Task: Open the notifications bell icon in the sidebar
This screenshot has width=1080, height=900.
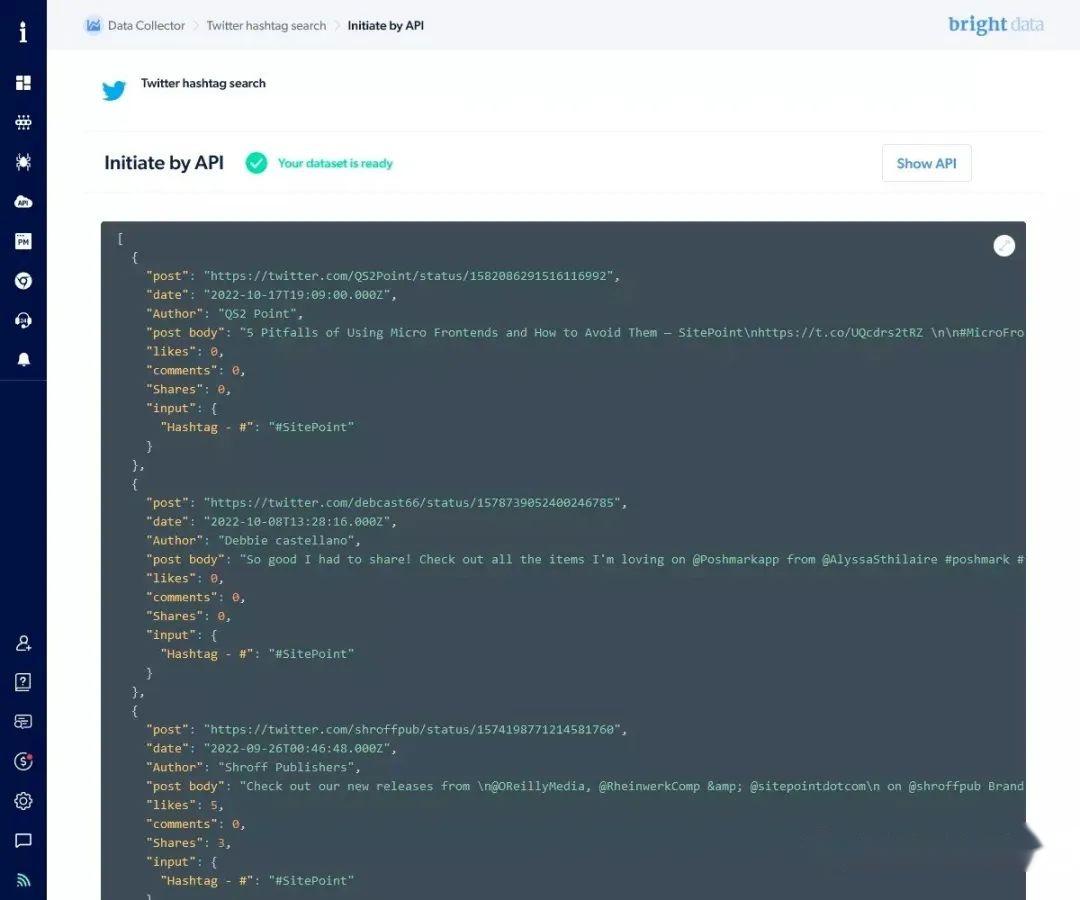Action: pyautogui.click(x=23, y=359)
